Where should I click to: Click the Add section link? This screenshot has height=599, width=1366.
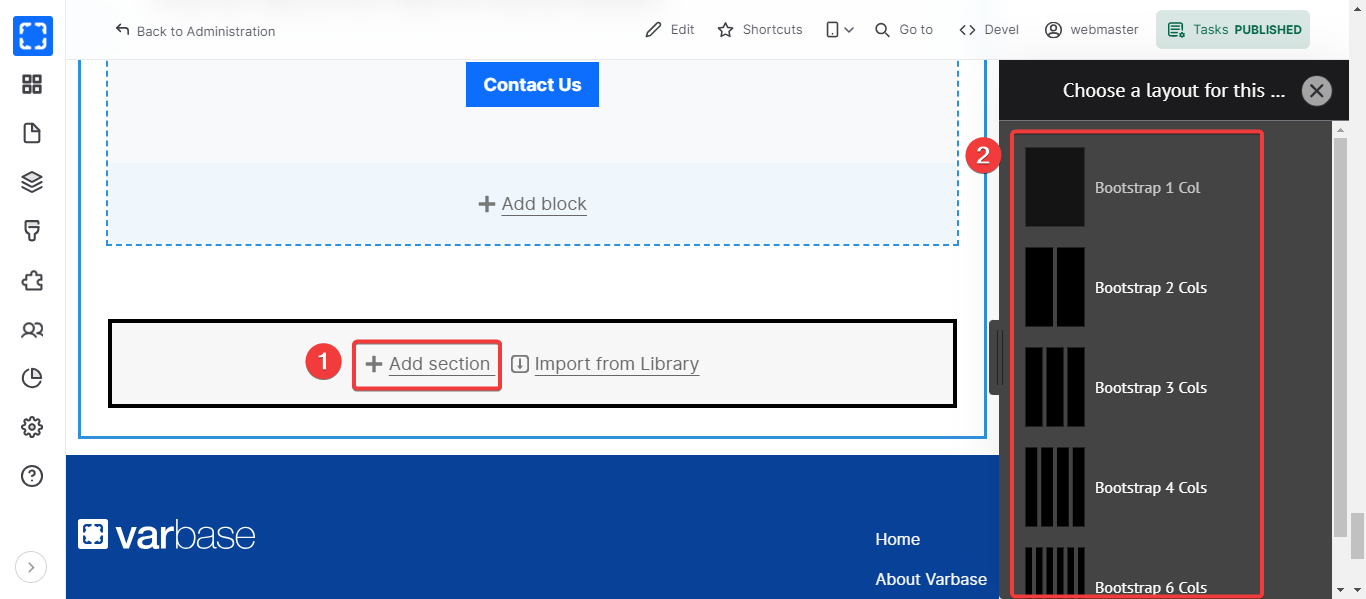tap(428, 364)
